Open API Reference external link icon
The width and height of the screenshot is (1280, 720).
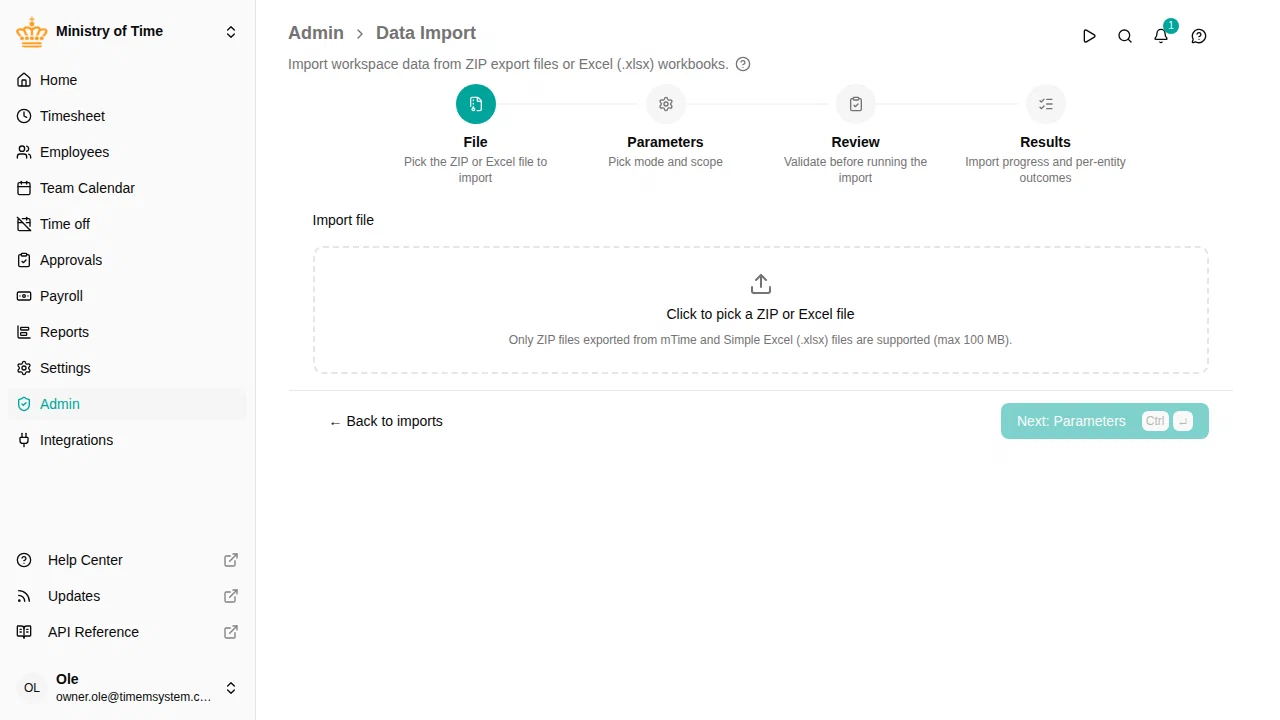pyautogui.click(x=231, y=632)
